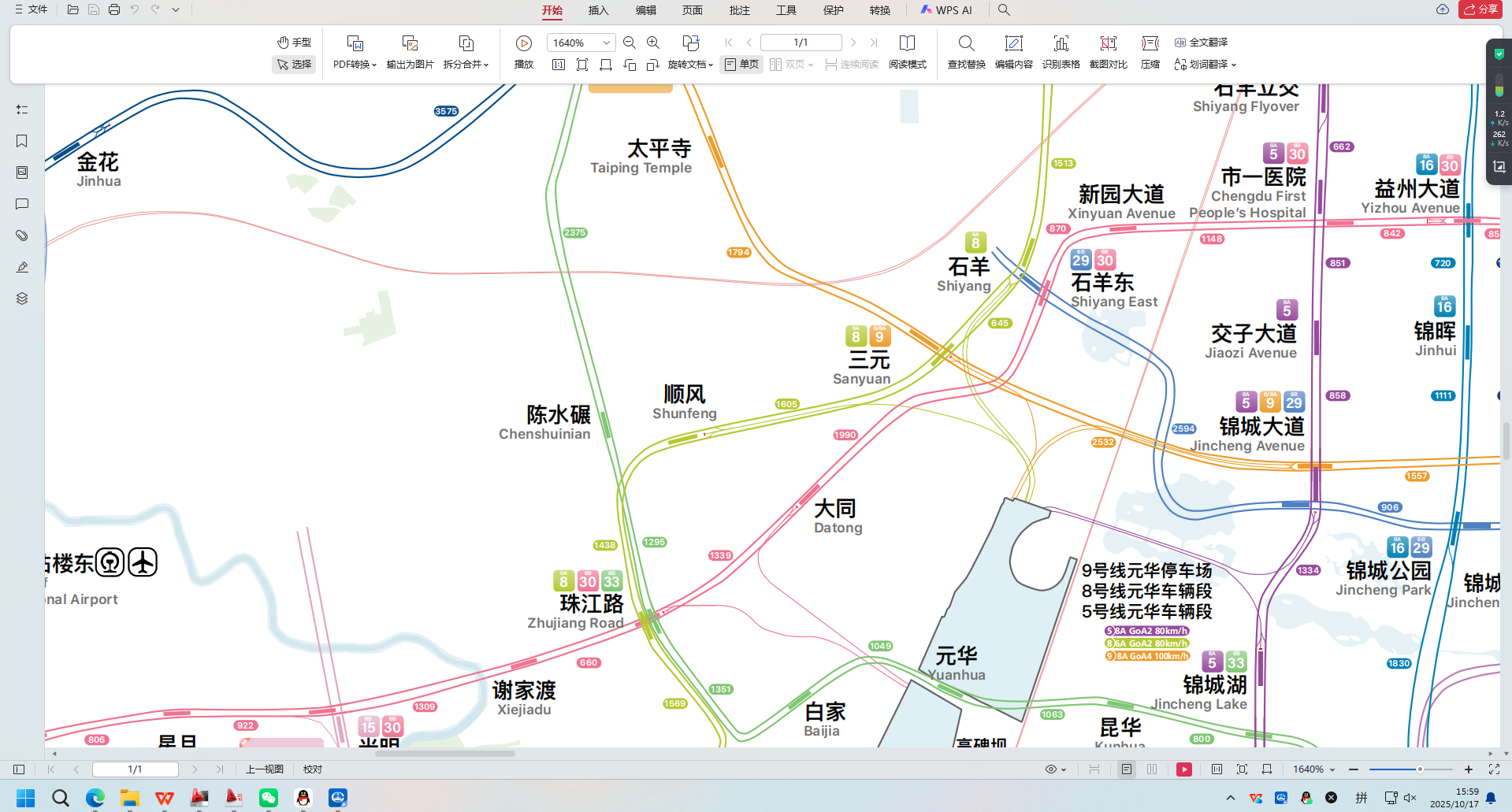Click the 校对 proofread button

312,769
